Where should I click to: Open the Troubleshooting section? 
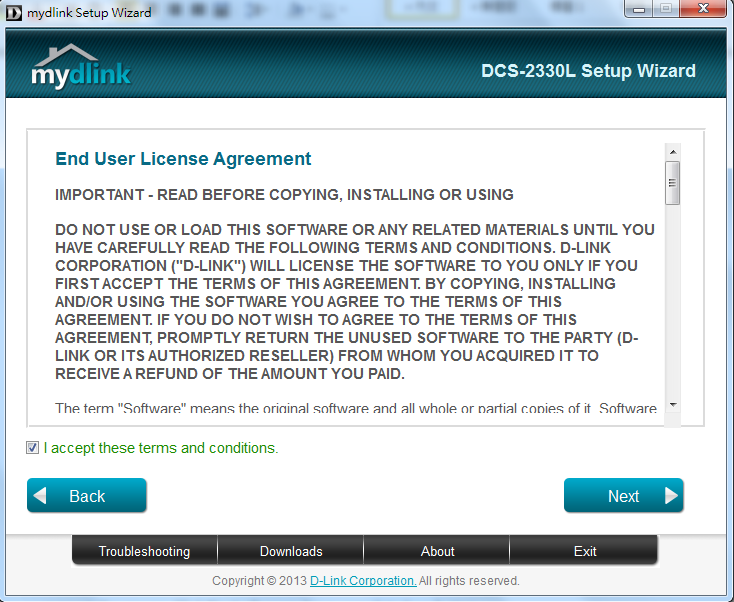[144, 551]
